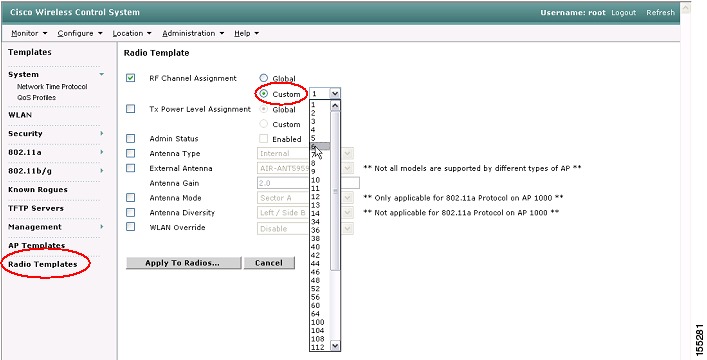This screenshot has height=360, width=707.
Task: Check the Antenna Mode checkbox
Action: click(x=130, y=198)
